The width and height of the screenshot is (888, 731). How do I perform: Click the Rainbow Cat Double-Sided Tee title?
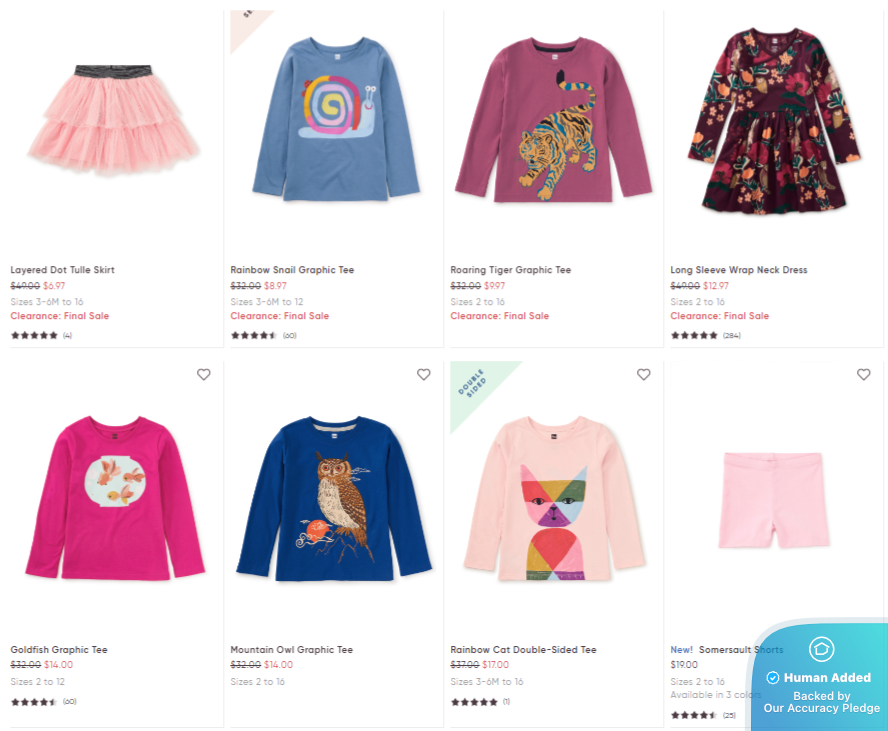click(x=523, y=650)
